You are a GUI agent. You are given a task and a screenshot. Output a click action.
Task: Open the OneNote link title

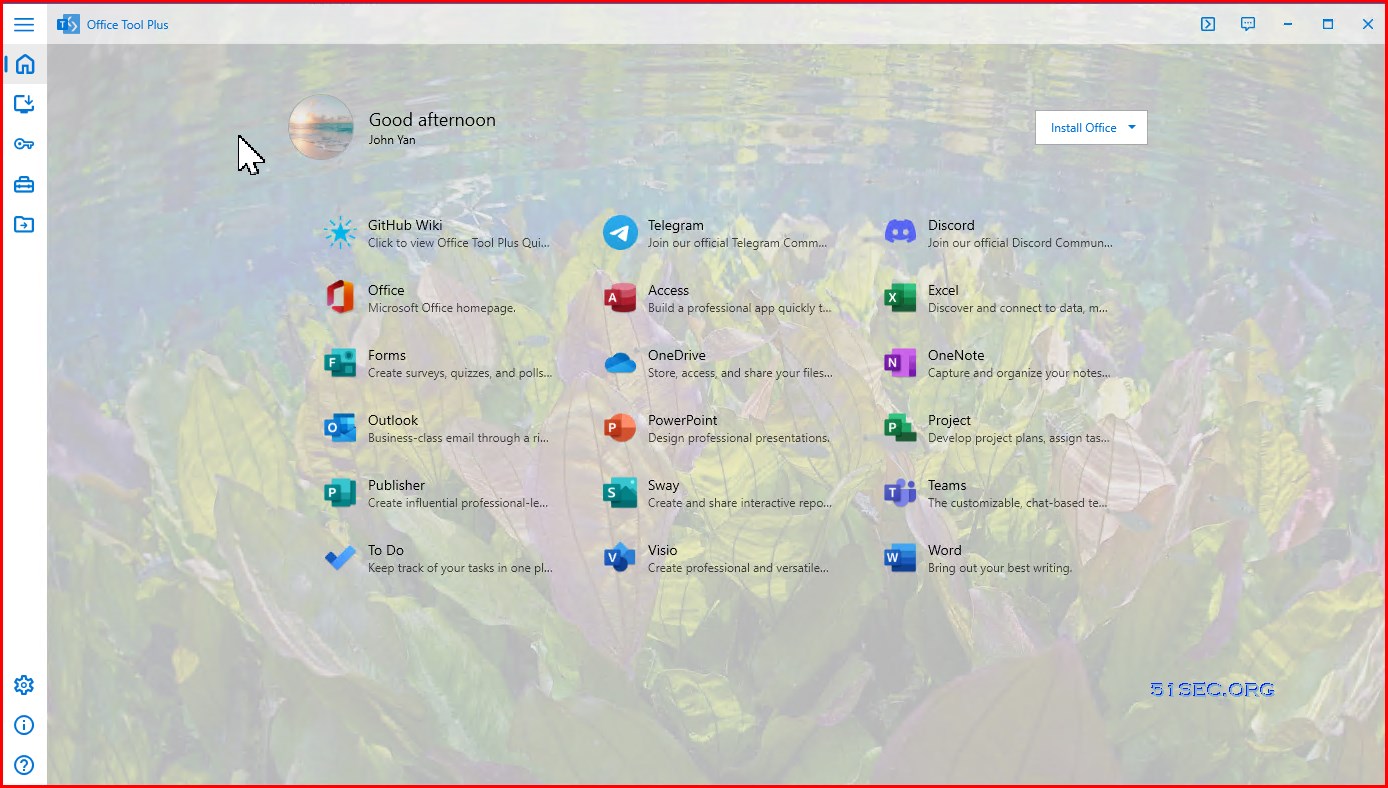click(x=956, y=355)
